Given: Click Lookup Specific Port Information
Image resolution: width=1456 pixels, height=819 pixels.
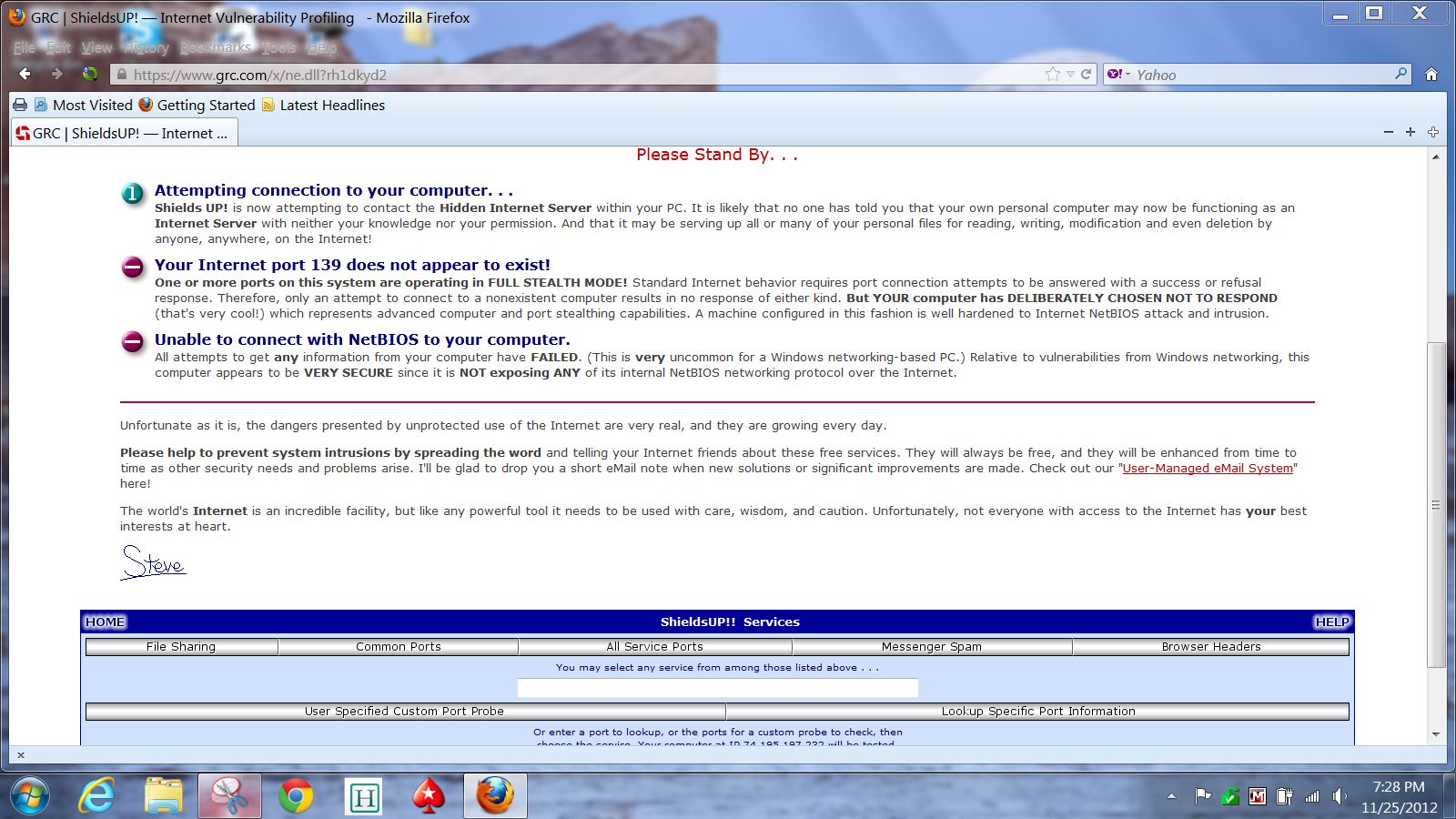Looking at the screenshot, I should [1038, 712].
